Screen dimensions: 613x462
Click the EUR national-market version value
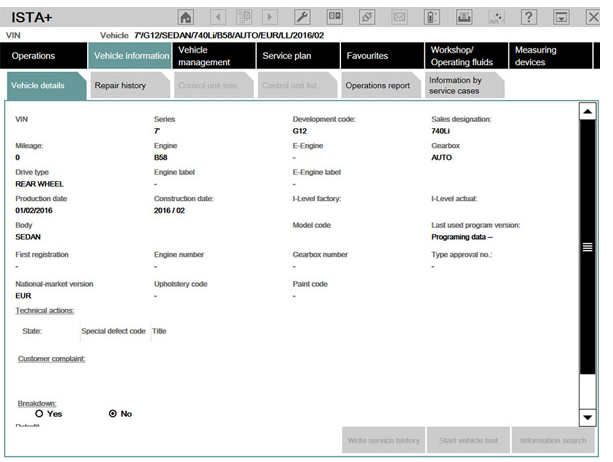pyautogui.click(x=23, y=296)
